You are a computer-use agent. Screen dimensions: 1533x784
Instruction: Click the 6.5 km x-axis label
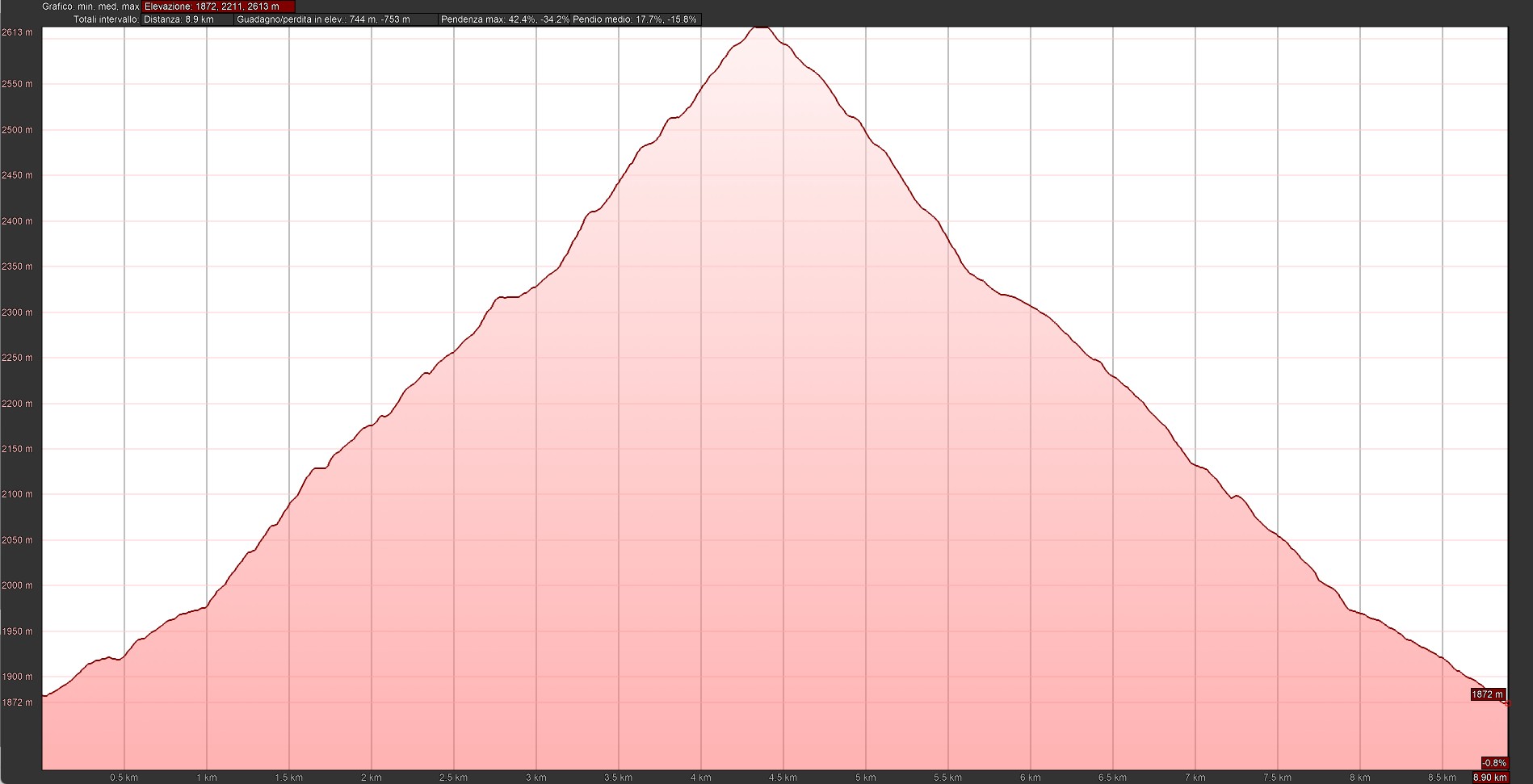tap(1112, 778)
